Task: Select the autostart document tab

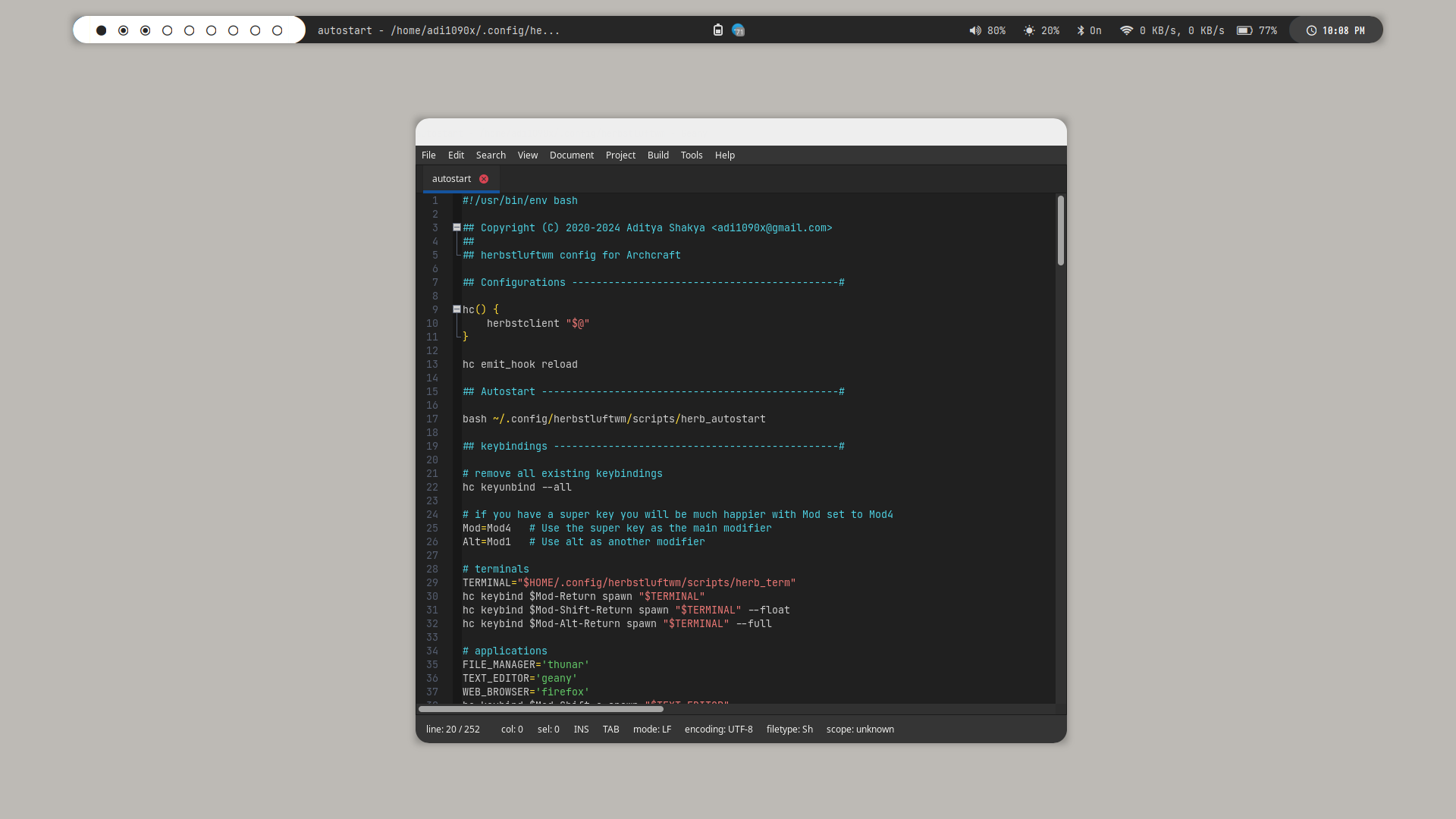Action: click(x=451, y=179)
